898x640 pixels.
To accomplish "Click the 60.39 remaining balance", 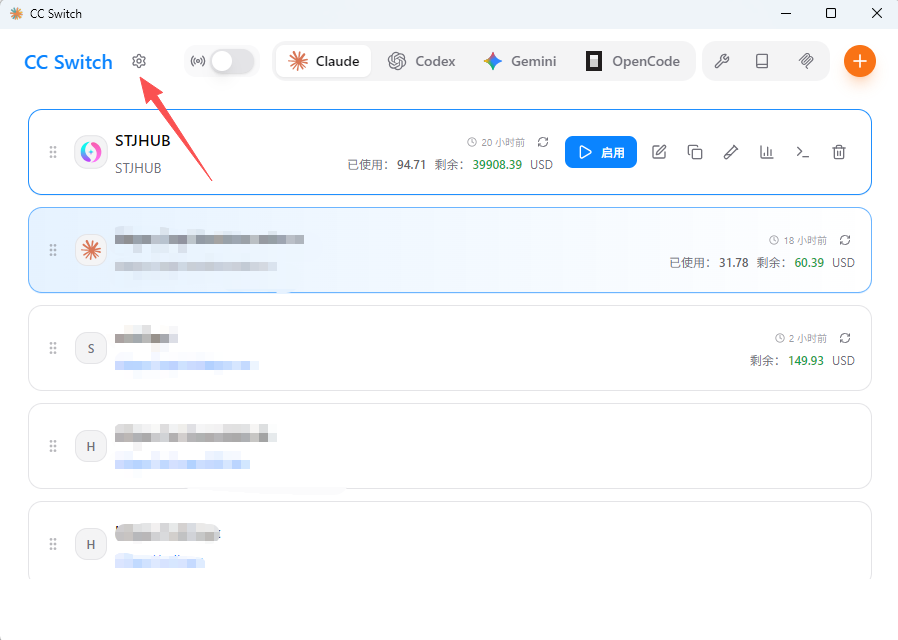I will pos(809,263).
